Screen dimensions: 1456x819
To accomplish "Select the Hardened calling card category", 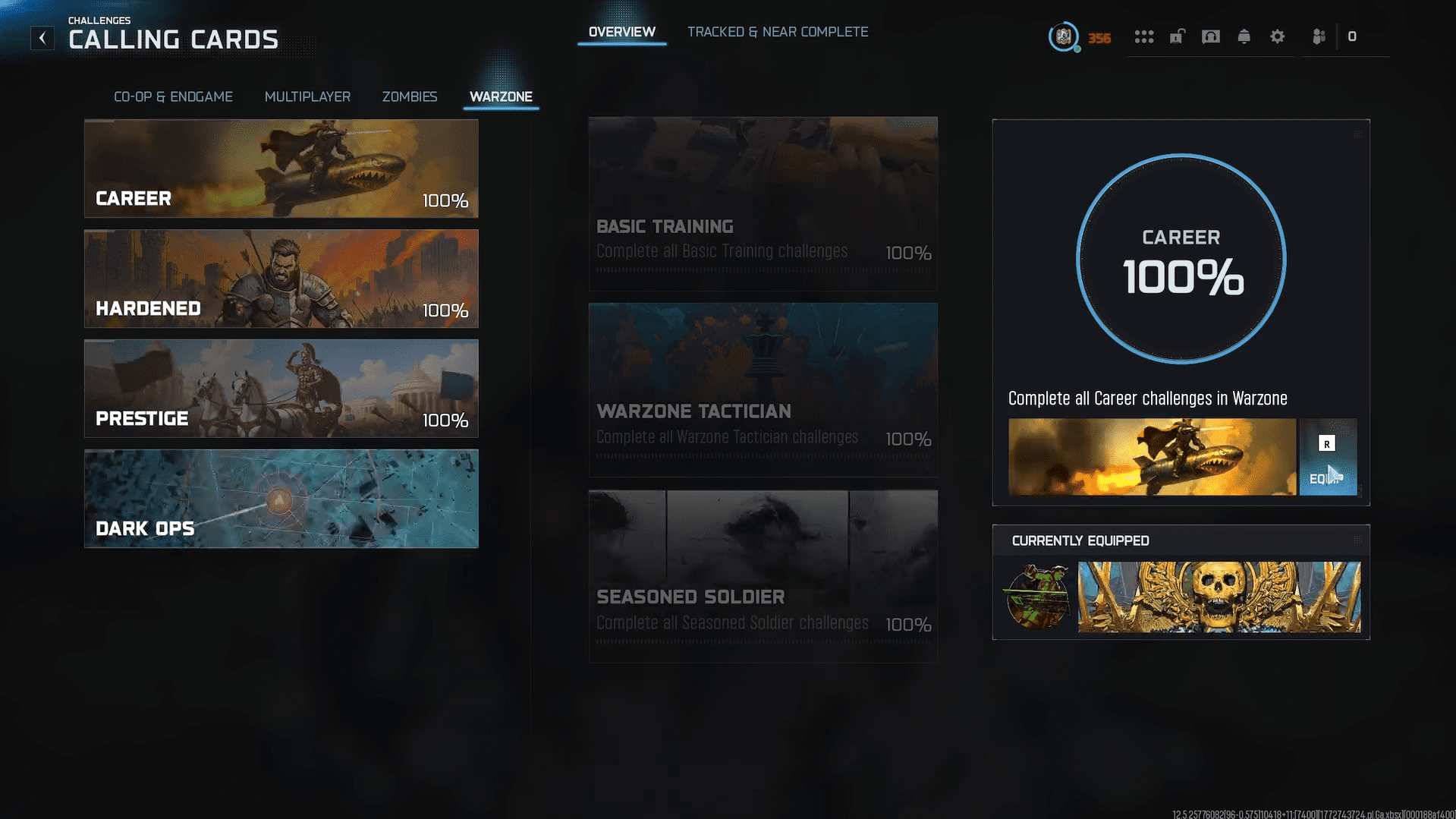I will click(x=281, y=279).
